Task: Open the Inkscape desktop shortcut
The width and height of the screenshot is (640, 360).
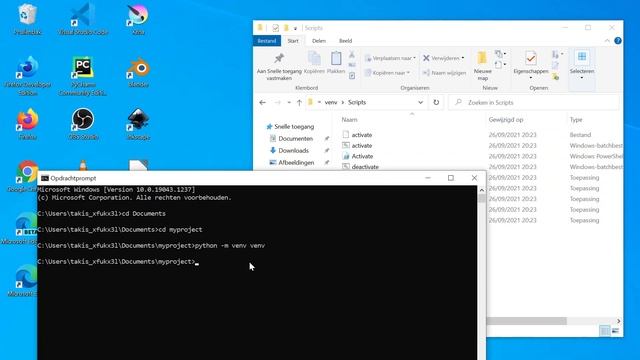Action: 138,124
